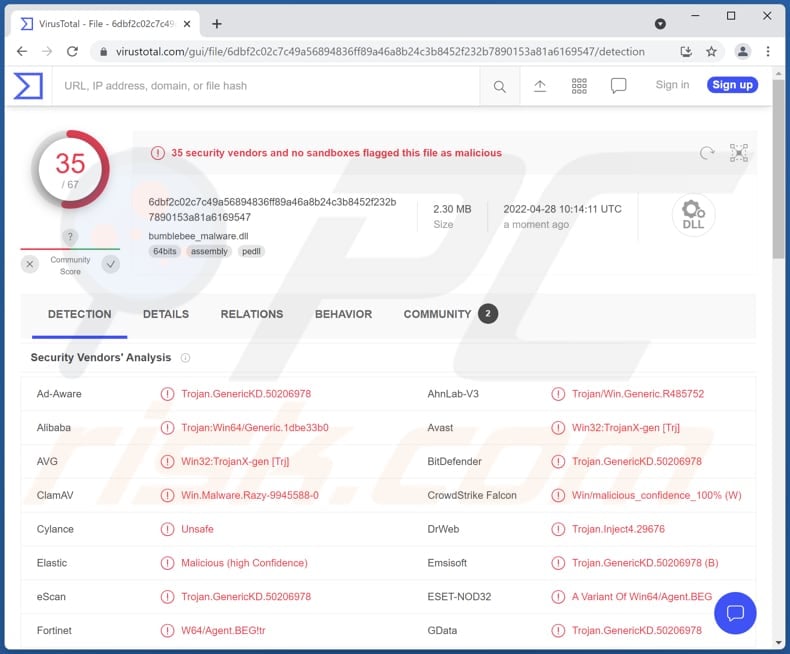This screenshot has height=654, width=790.
Task: Click the GData vendor name
Action: click(442, 630)
